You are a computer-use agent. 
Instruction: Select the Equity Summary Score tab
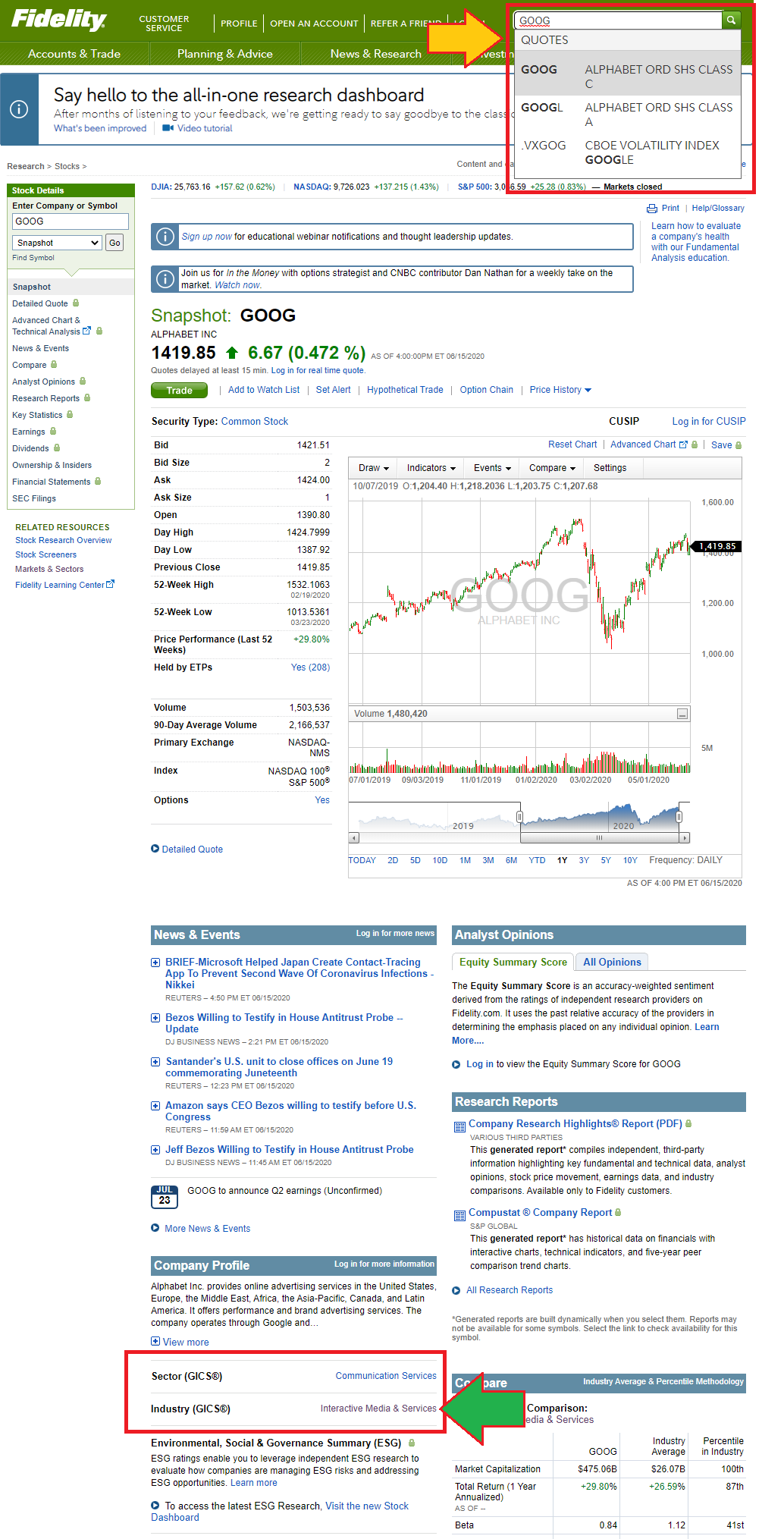[513, 962]
